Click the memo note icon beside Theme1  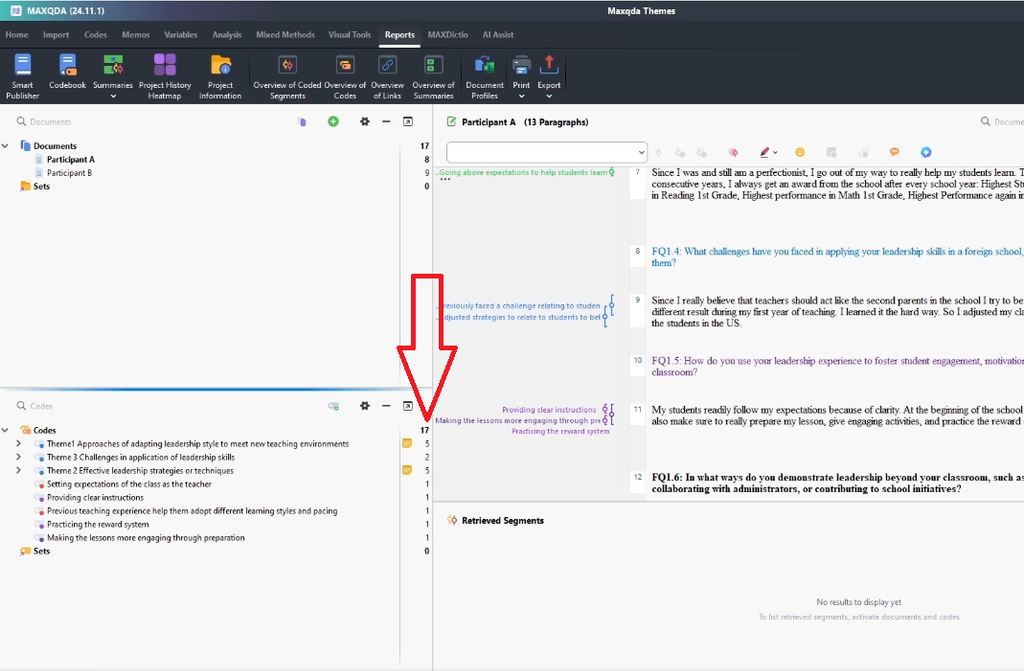(x=407, y=444)
